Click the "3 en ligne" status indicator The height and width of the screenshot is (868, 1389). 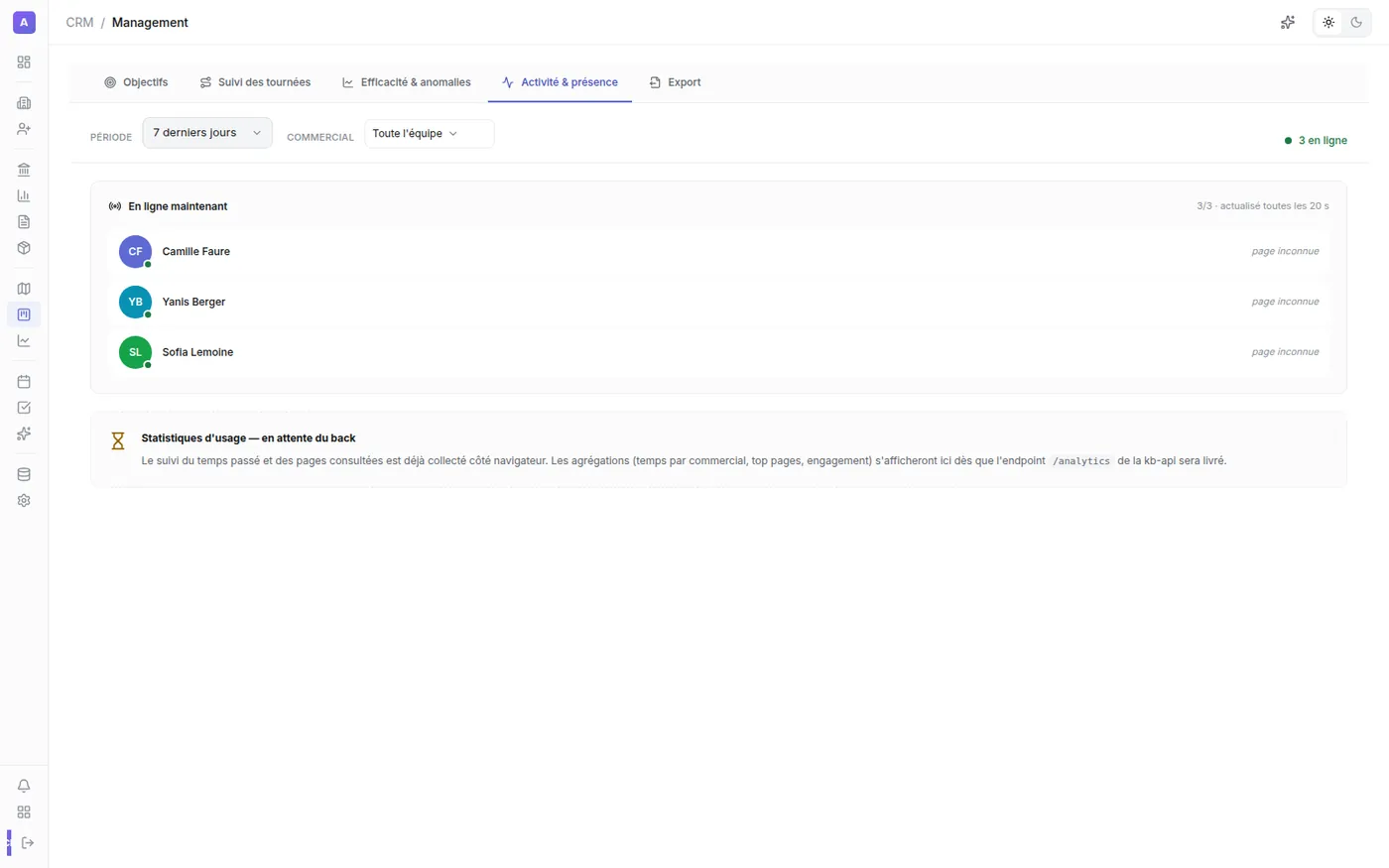(x=1316, y=141)
